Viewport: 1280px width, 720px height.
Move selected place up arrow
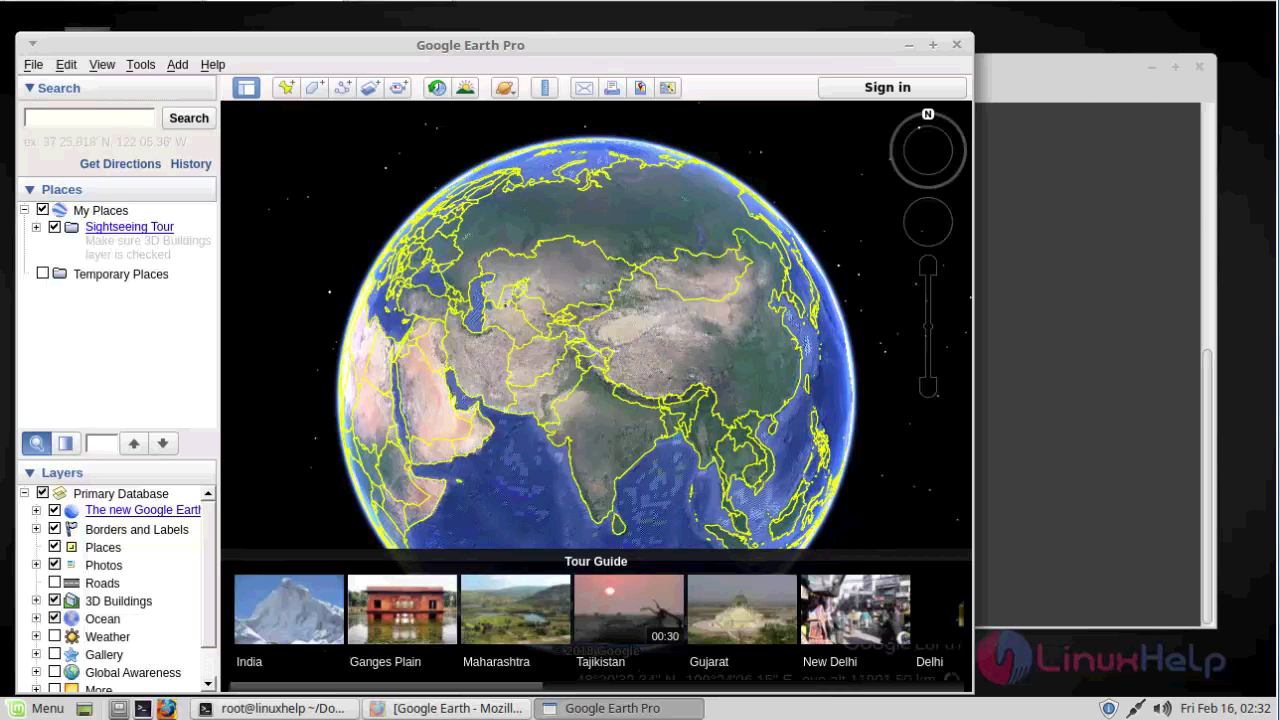point(134,443)
